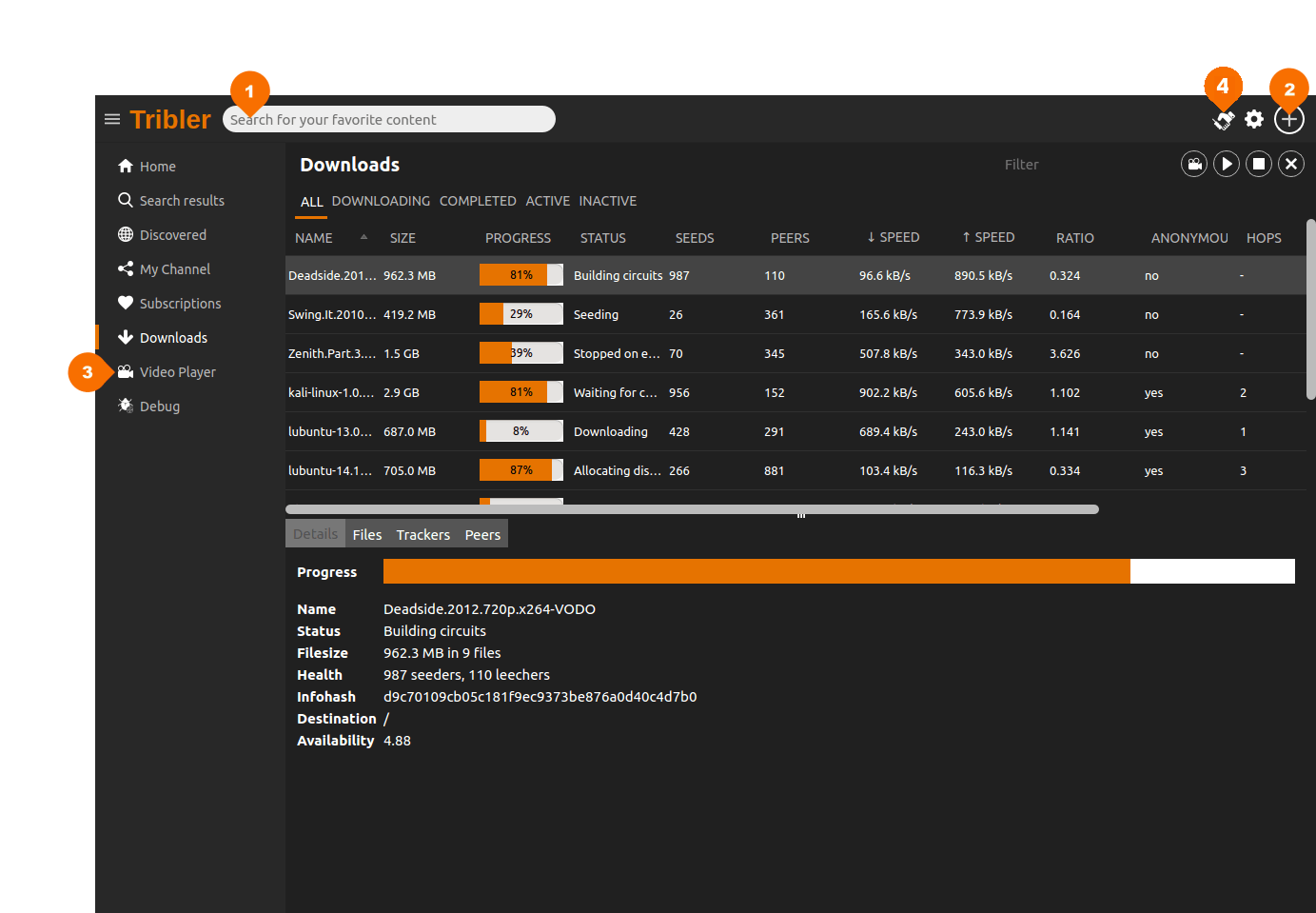The height and width of the screenshot is (913, 1316).
Task: Start the selected download with play button
Action: click(x=1227, y=164)
